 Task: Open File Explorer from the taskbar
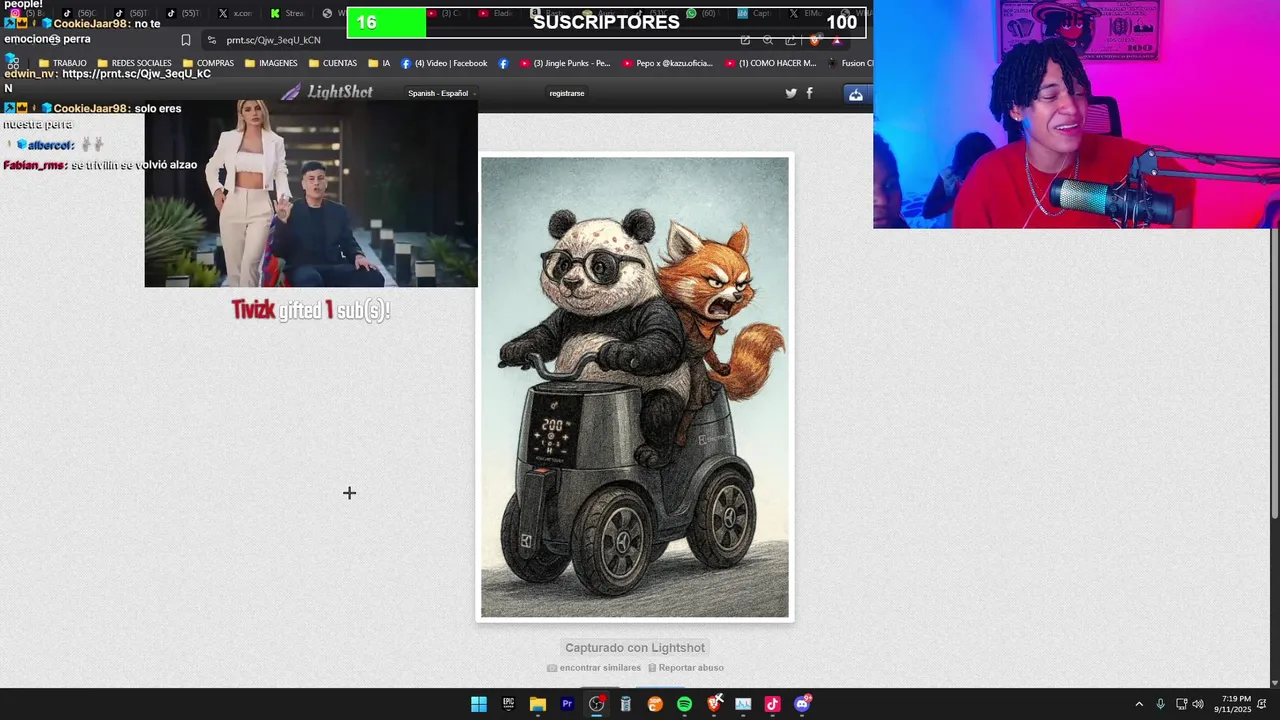(537, 704)
